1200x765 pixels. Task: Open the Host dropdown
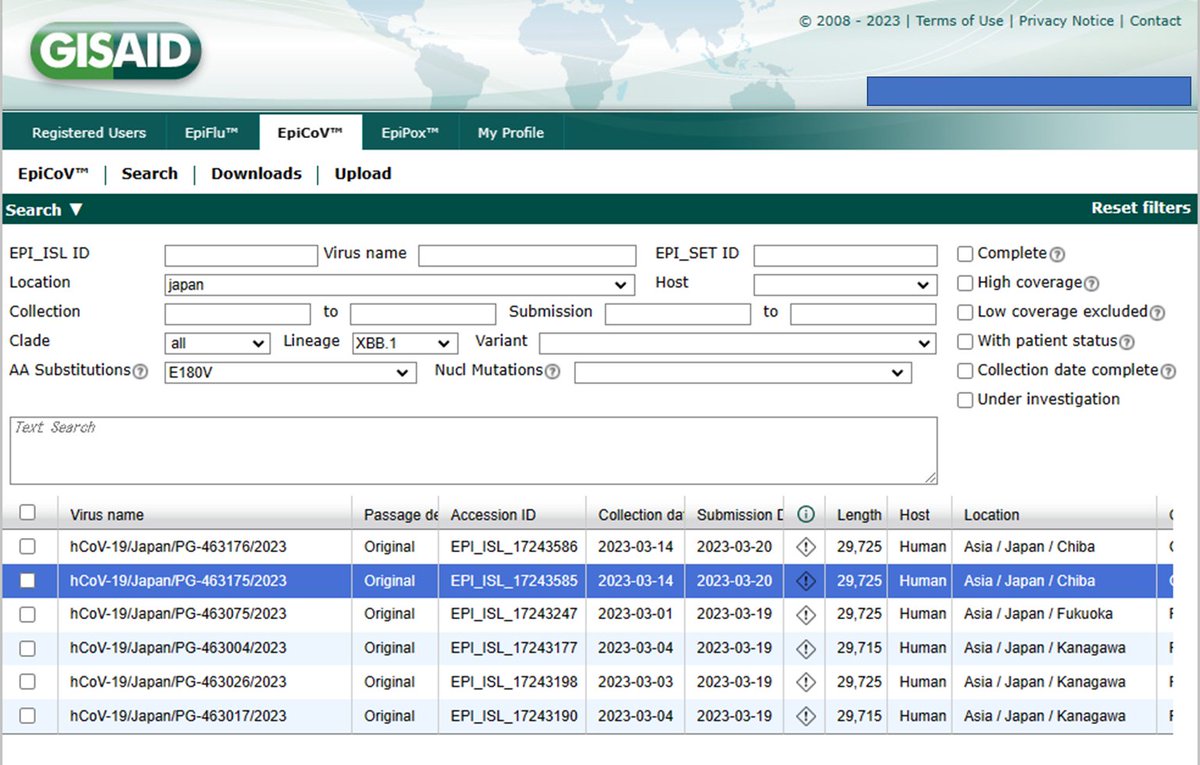tap(845, 284)
